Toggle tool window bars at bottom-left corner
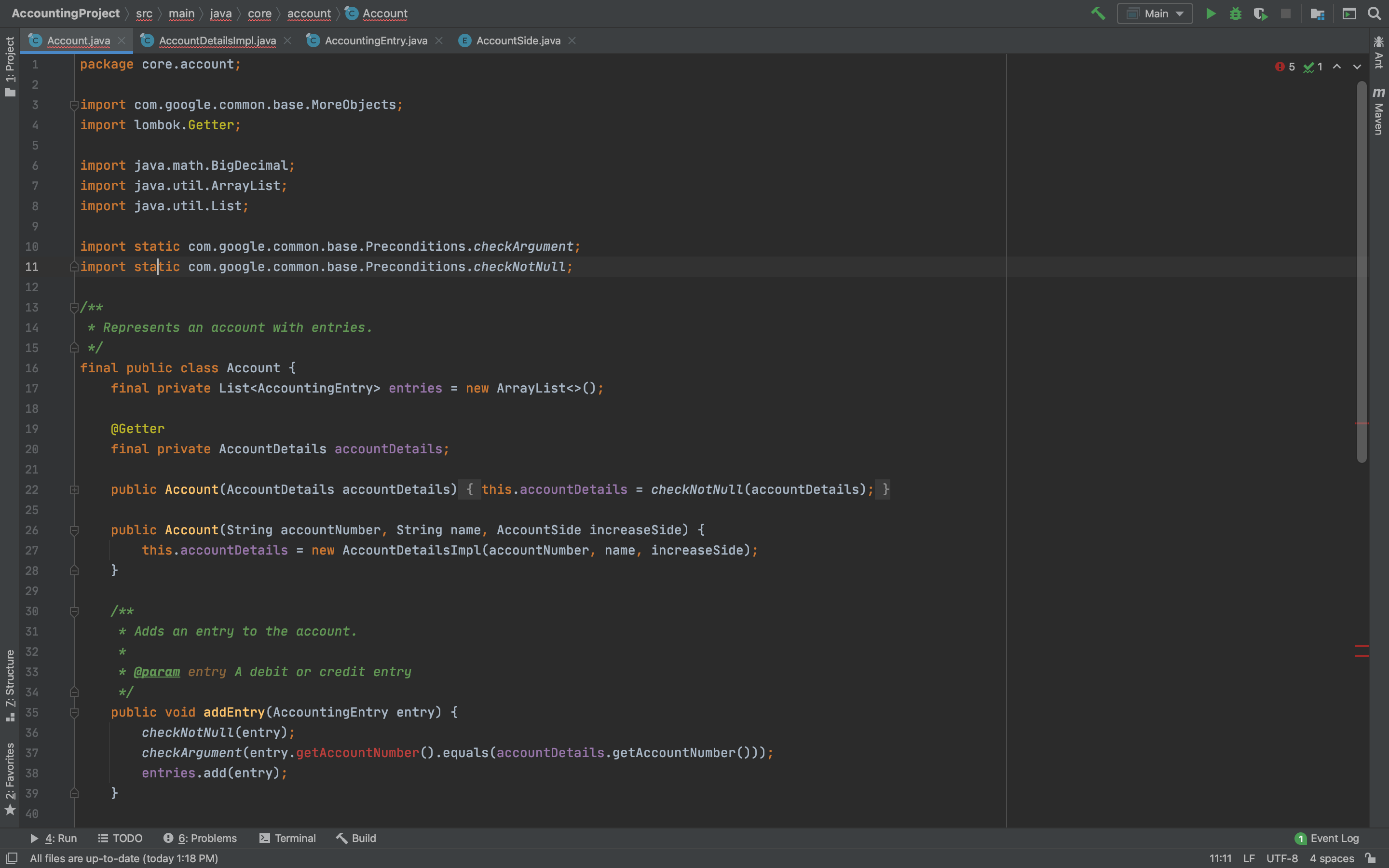This screenshot has height=868, width=1389. (11, 858)
